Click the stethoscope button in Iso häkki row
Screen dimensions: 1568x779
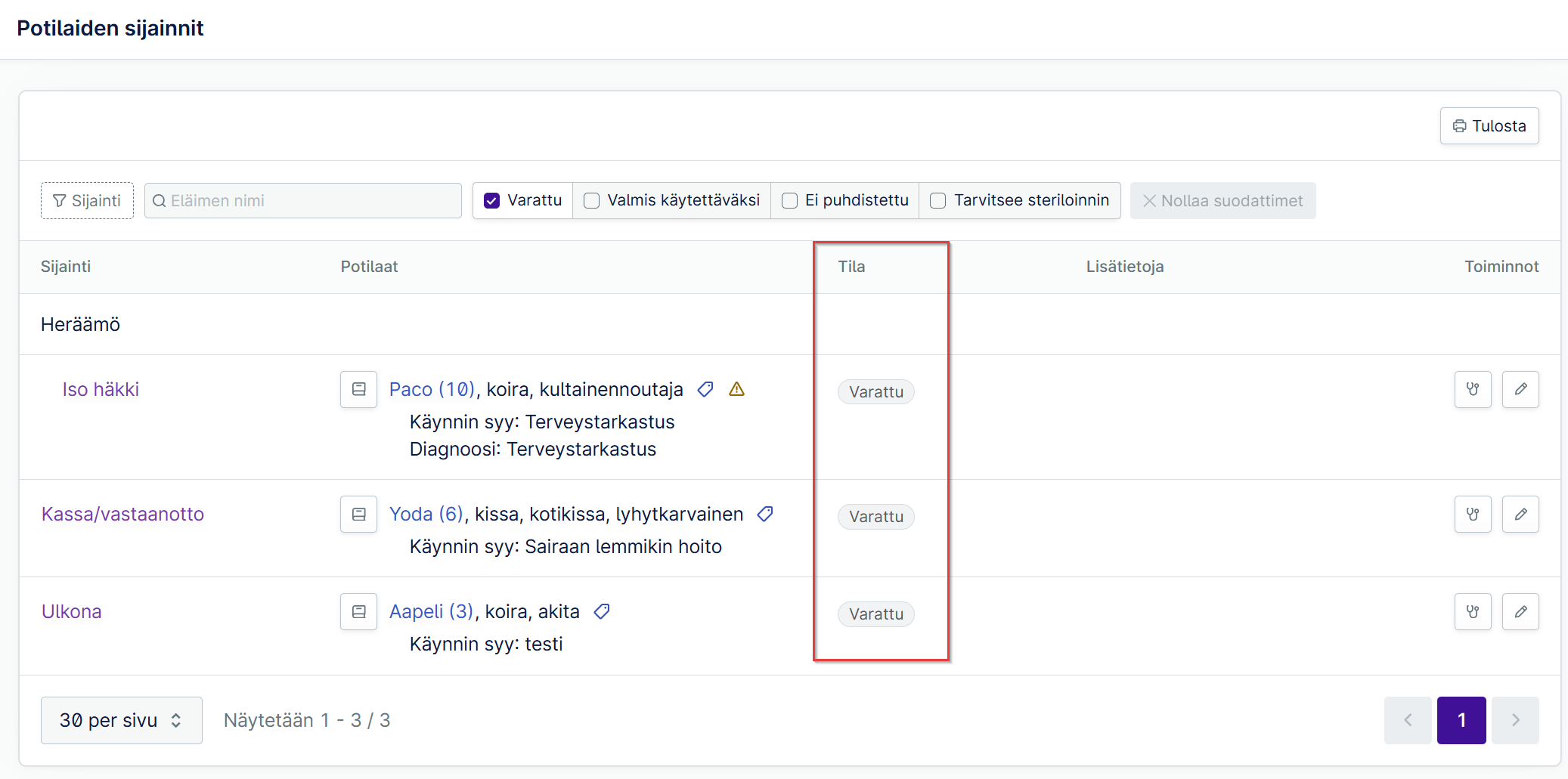point(1473,389)
